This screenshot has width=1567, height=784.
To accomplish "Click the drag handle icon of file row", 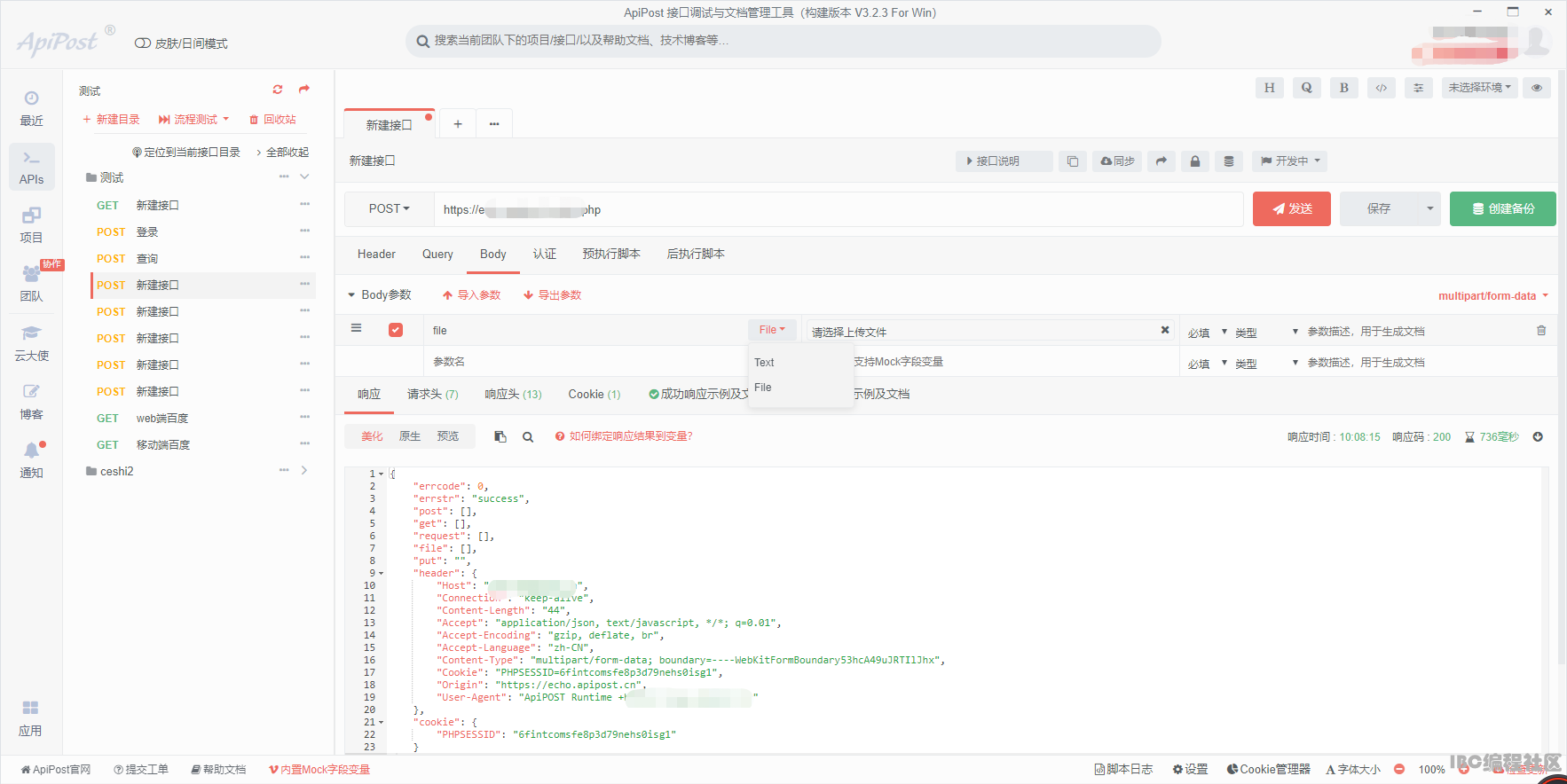I will point(356,328).
